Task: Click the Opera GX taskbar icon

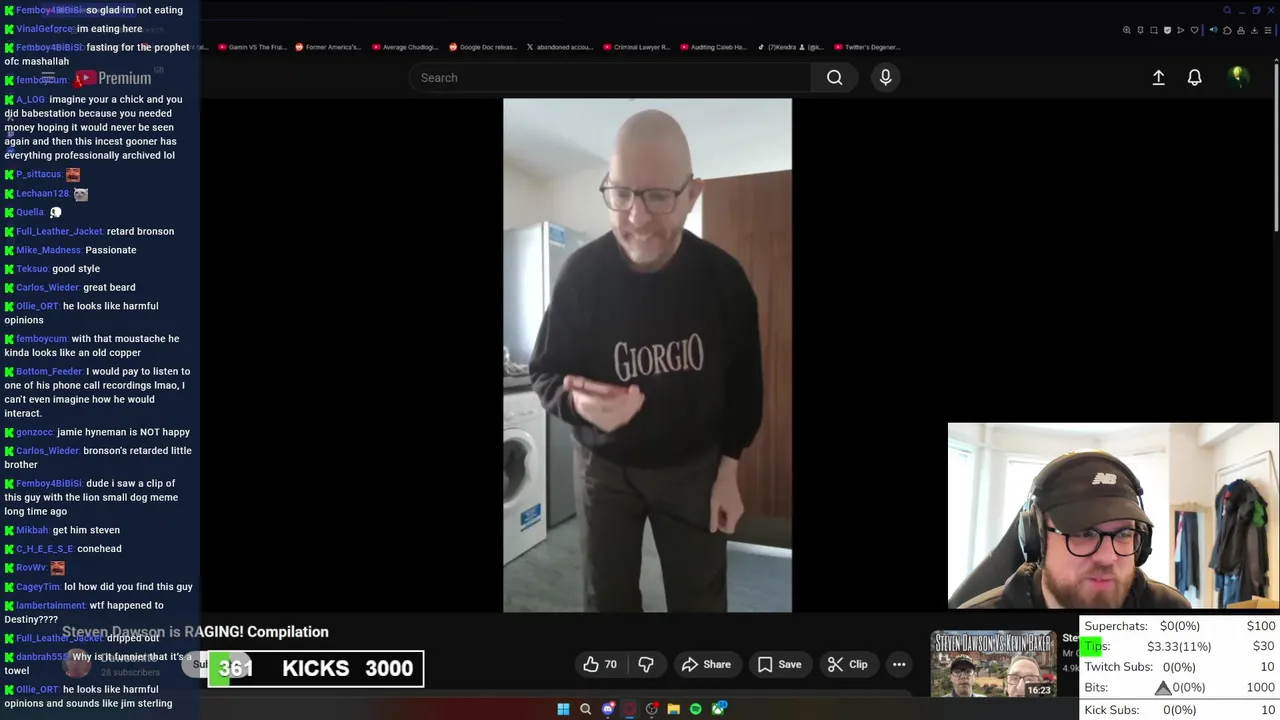Action: (630, 709)
